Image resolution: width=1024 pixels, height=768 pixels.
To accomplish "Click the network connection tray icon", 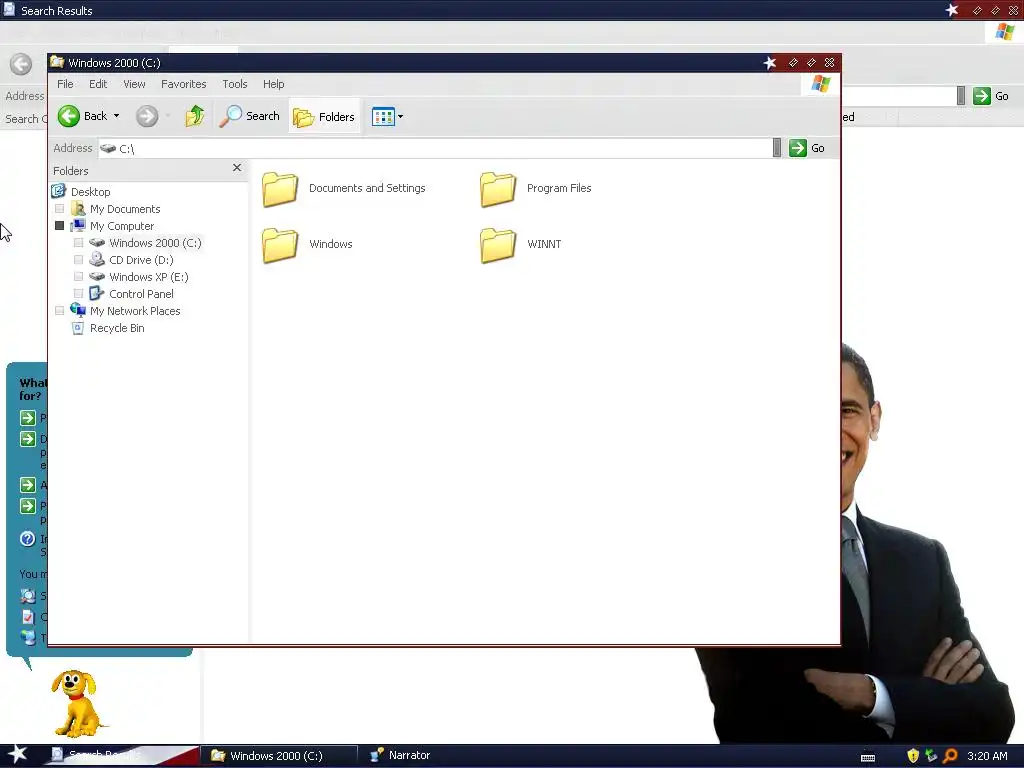I will tap(931, 756).
